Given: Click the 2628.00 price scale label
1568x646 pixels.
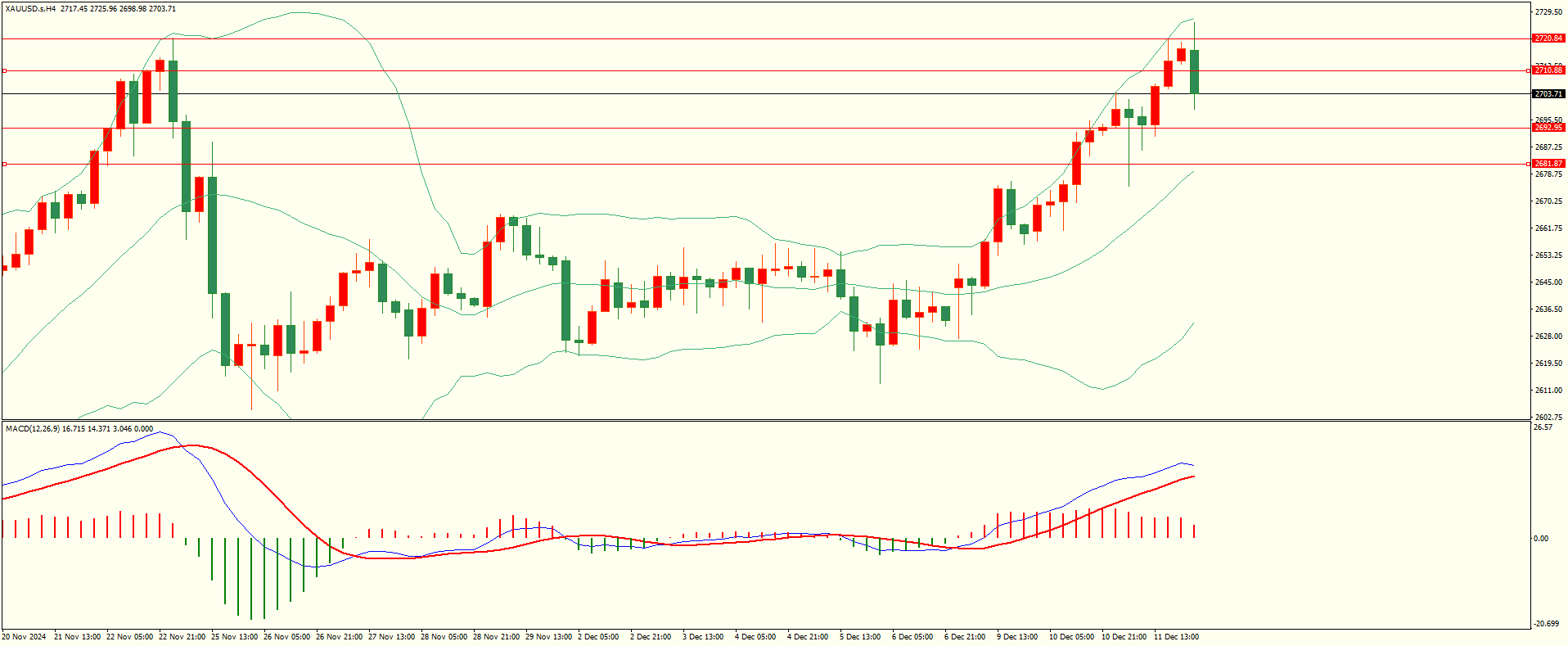Looking at the screenshot, I should pyautogui.click(x=1548, y=337).
